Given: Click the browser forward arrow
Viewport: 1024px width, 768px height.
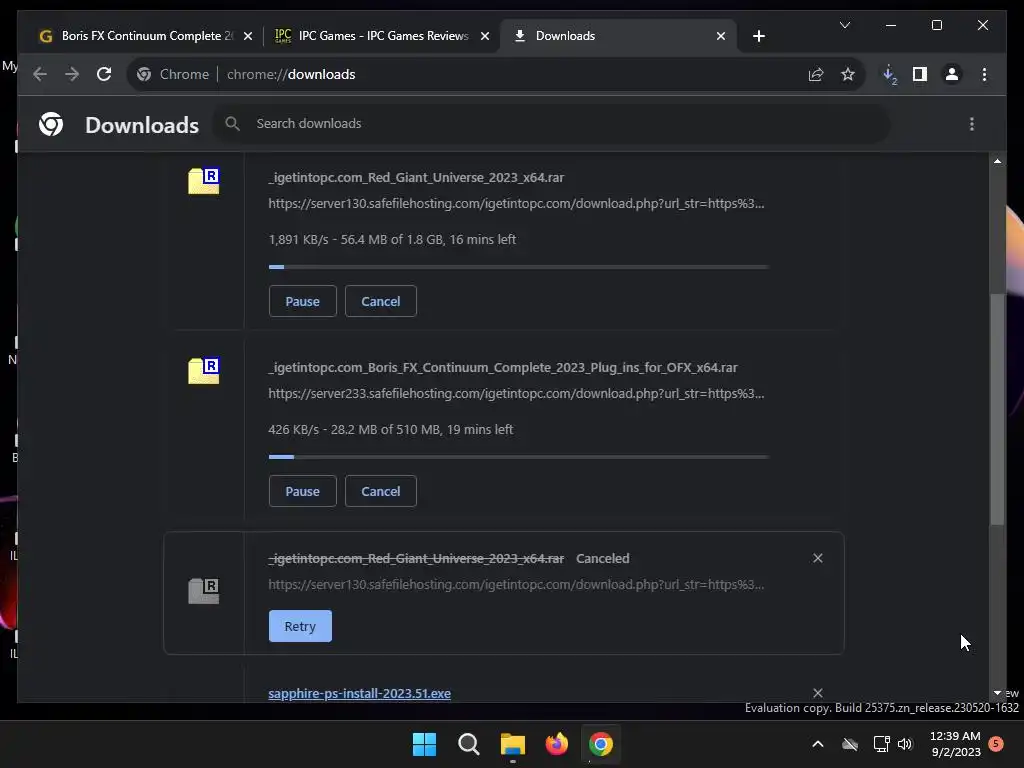Looking at the screenshot, I should tap(72, 74).
